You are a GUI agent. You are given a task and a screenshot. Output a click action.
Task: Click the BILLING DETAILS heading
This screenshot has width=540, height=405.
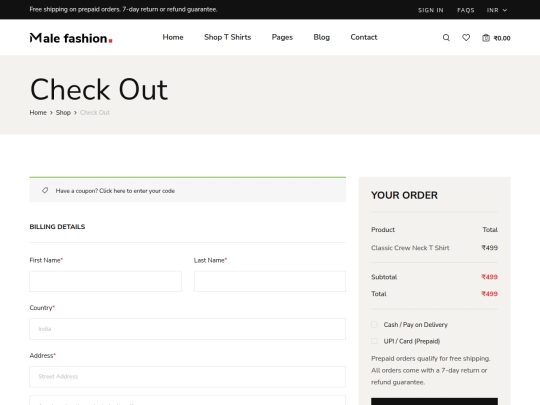(57, 227)
